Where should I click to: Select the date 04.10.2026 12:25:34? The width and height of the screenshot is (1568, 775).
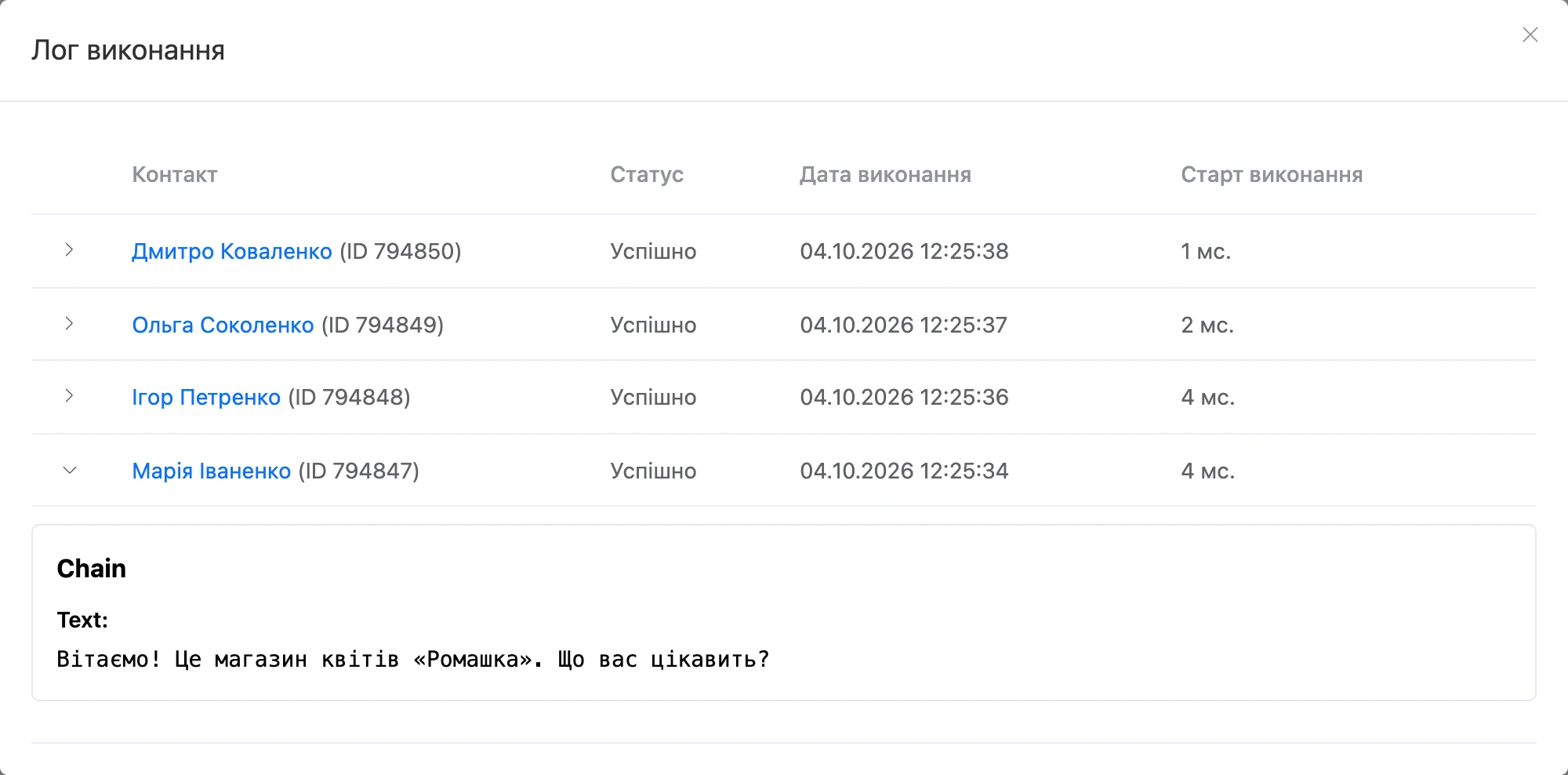coord(904,471)
